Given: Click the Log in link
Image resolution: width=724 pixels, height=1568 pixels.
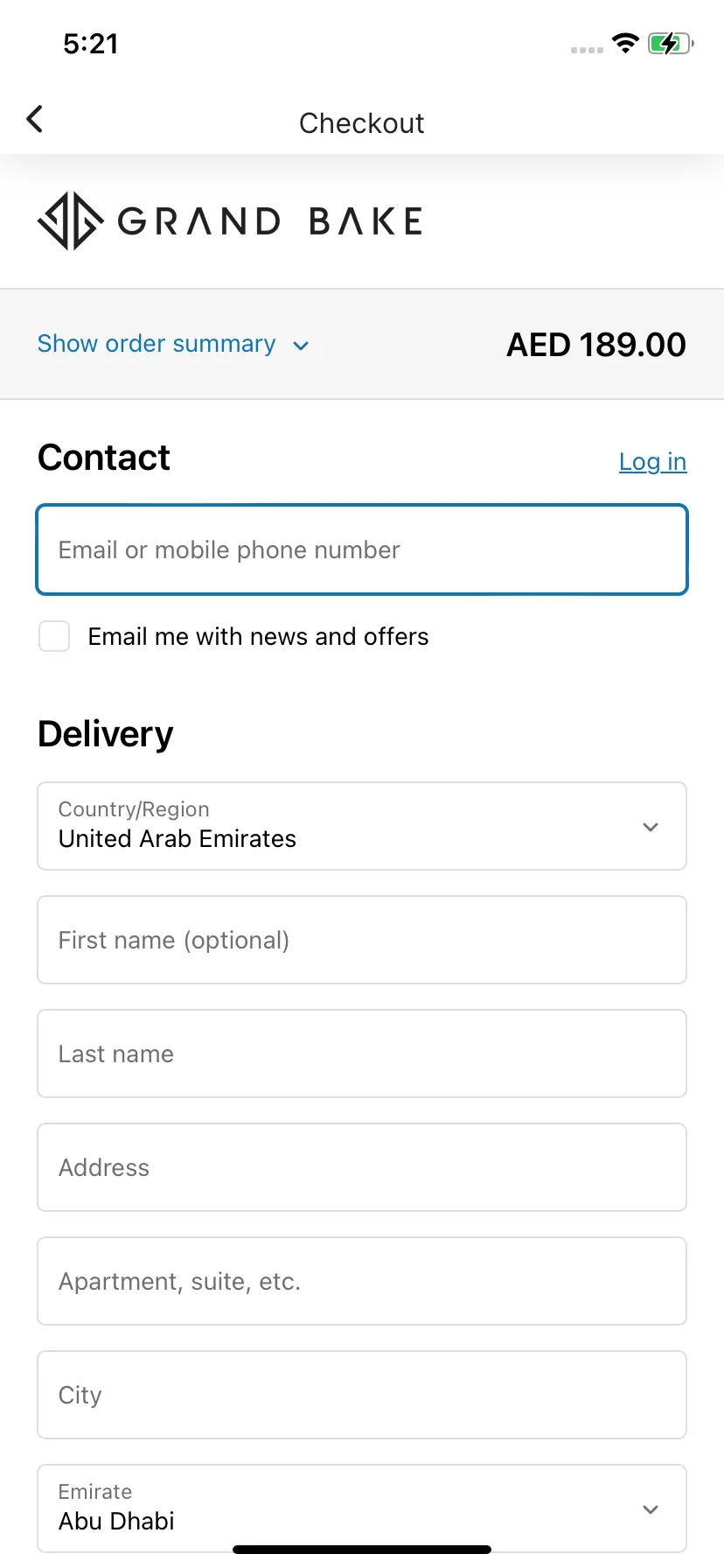Looking at the screenshot, I should (652, 461).
